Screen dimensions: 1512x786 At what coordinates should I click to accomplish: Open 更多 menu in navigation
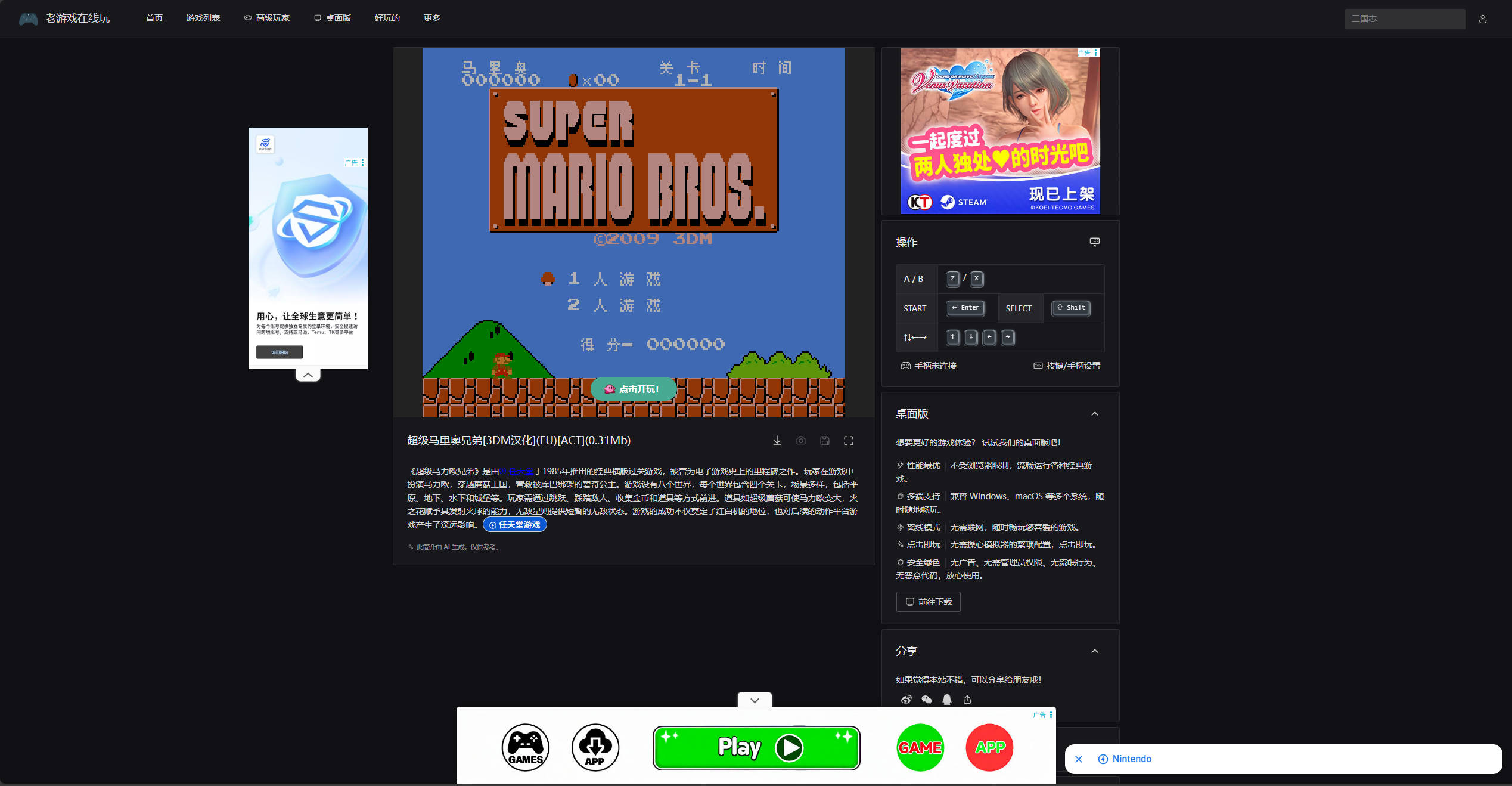432,18
